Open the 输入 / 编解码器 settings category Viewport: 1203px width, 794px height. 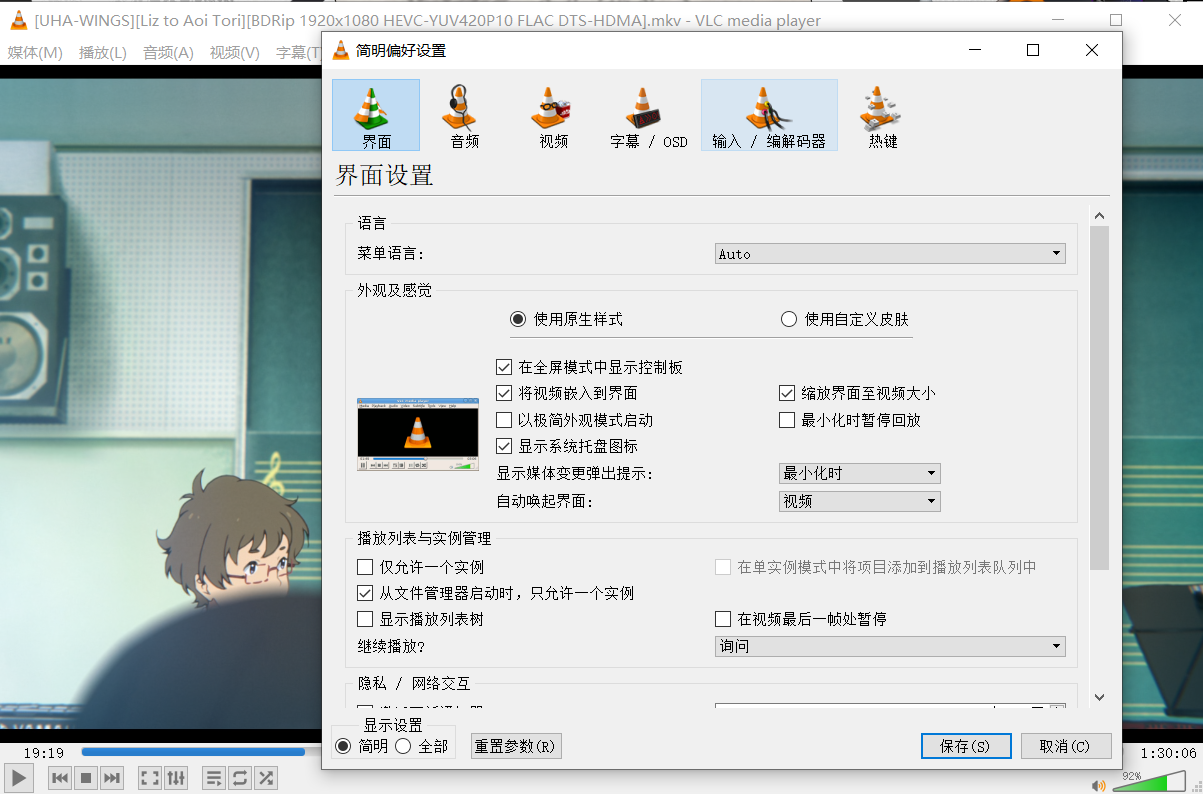click(x=769, y=116)
